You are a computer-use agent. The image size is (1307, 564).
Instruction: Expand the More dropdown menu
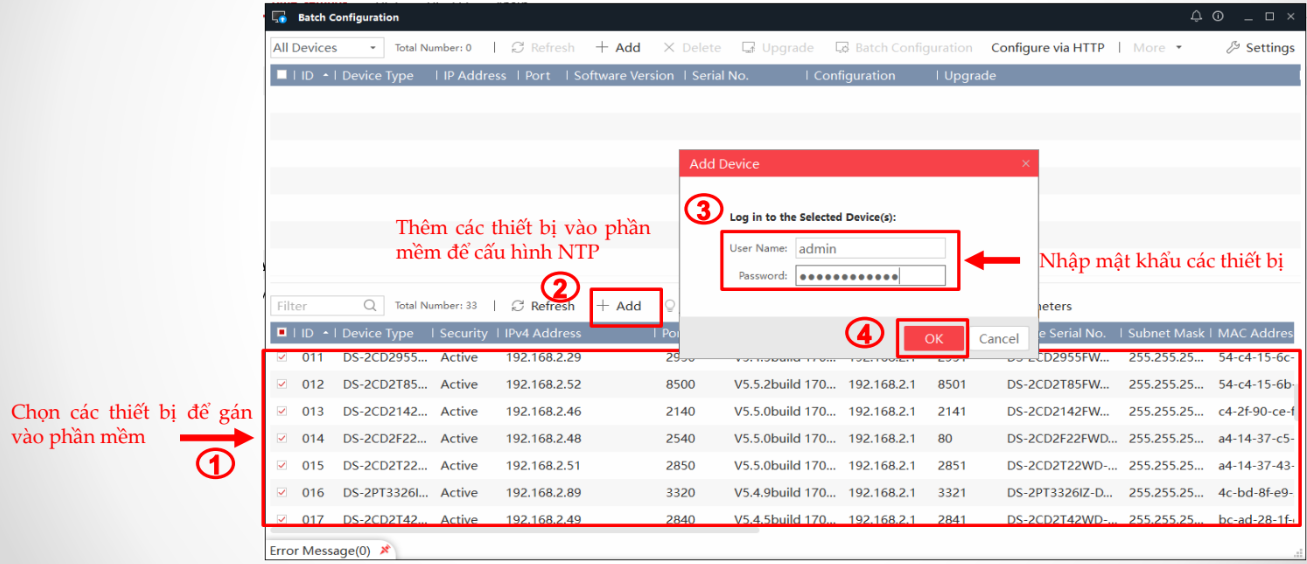1157,48
